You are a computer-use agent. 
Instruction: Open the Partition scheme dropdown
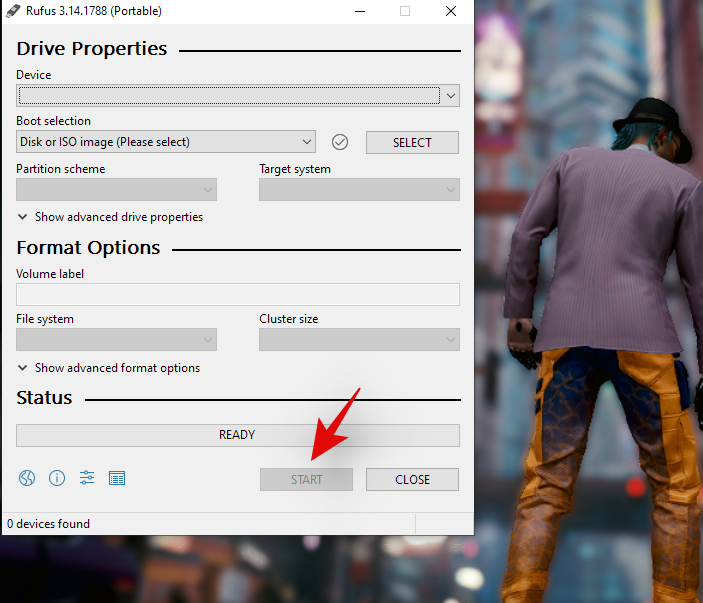pos(116,190)
